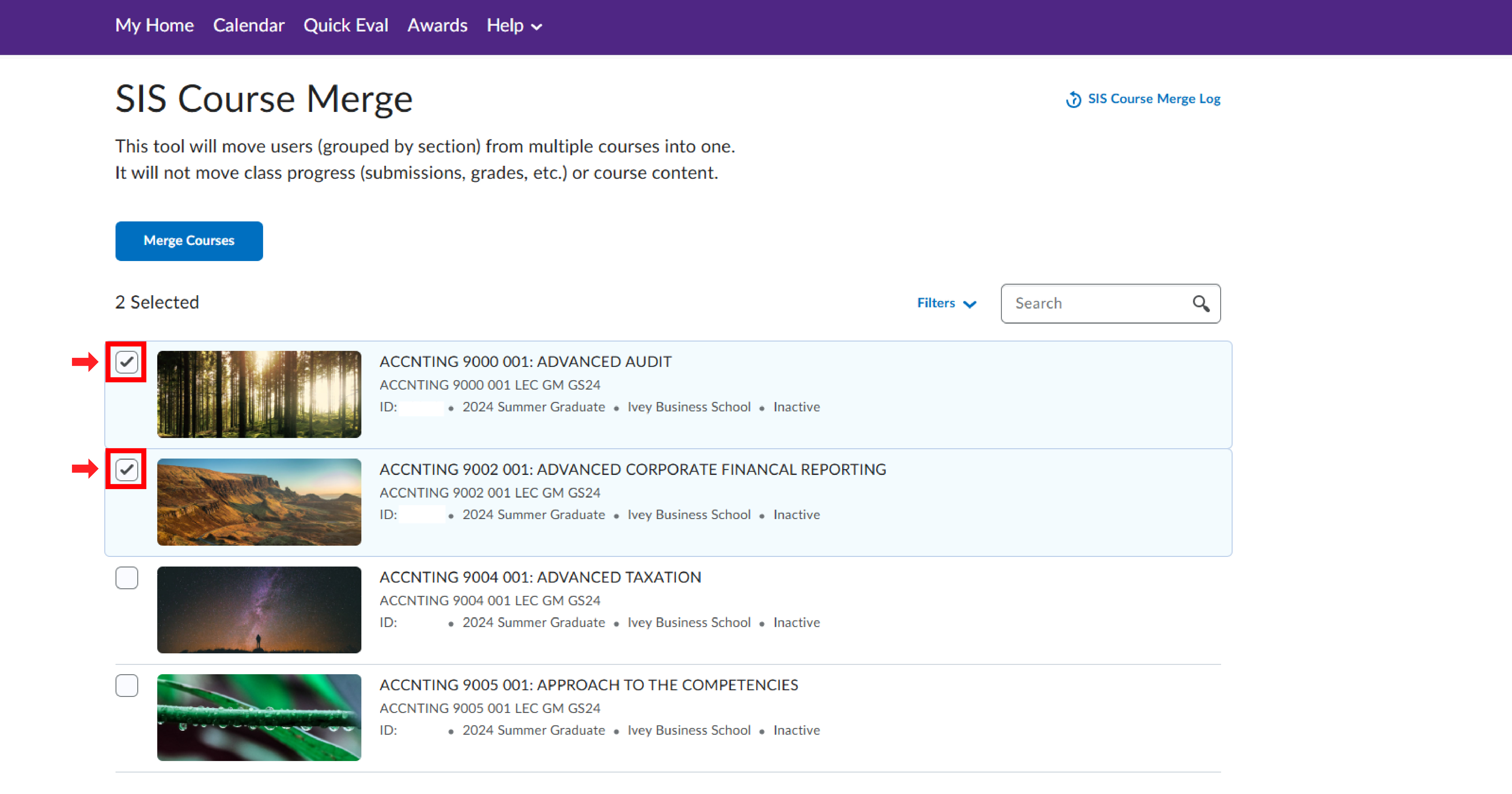Screen dimensions: 1512x794
Task: Uncheck the ADVANCED AUDIT course checkbox
Action: pyautogui.click(x=126, y=362)
